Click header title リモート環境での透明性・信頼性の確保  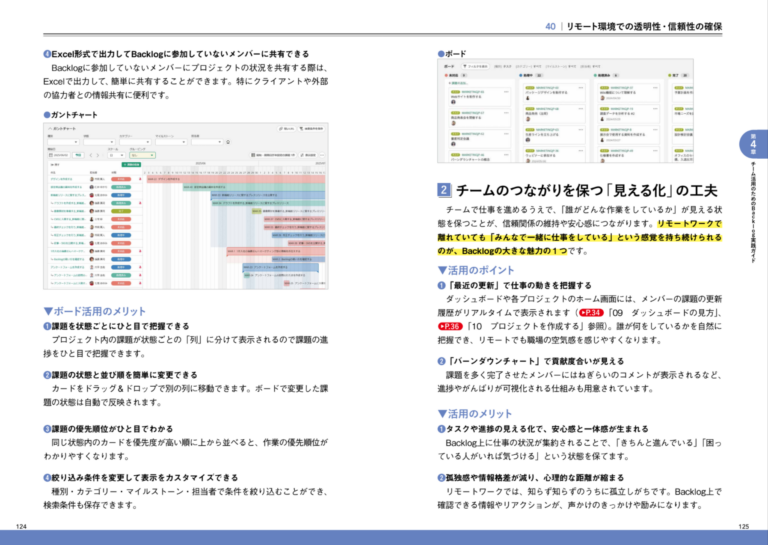pyautogui.click(x=644, y=26)
